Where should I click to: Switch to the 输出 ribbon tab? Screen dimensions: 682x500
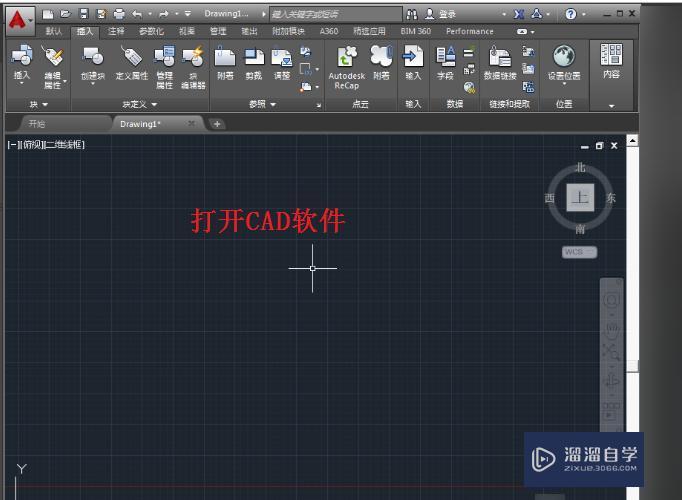point(249,31)
